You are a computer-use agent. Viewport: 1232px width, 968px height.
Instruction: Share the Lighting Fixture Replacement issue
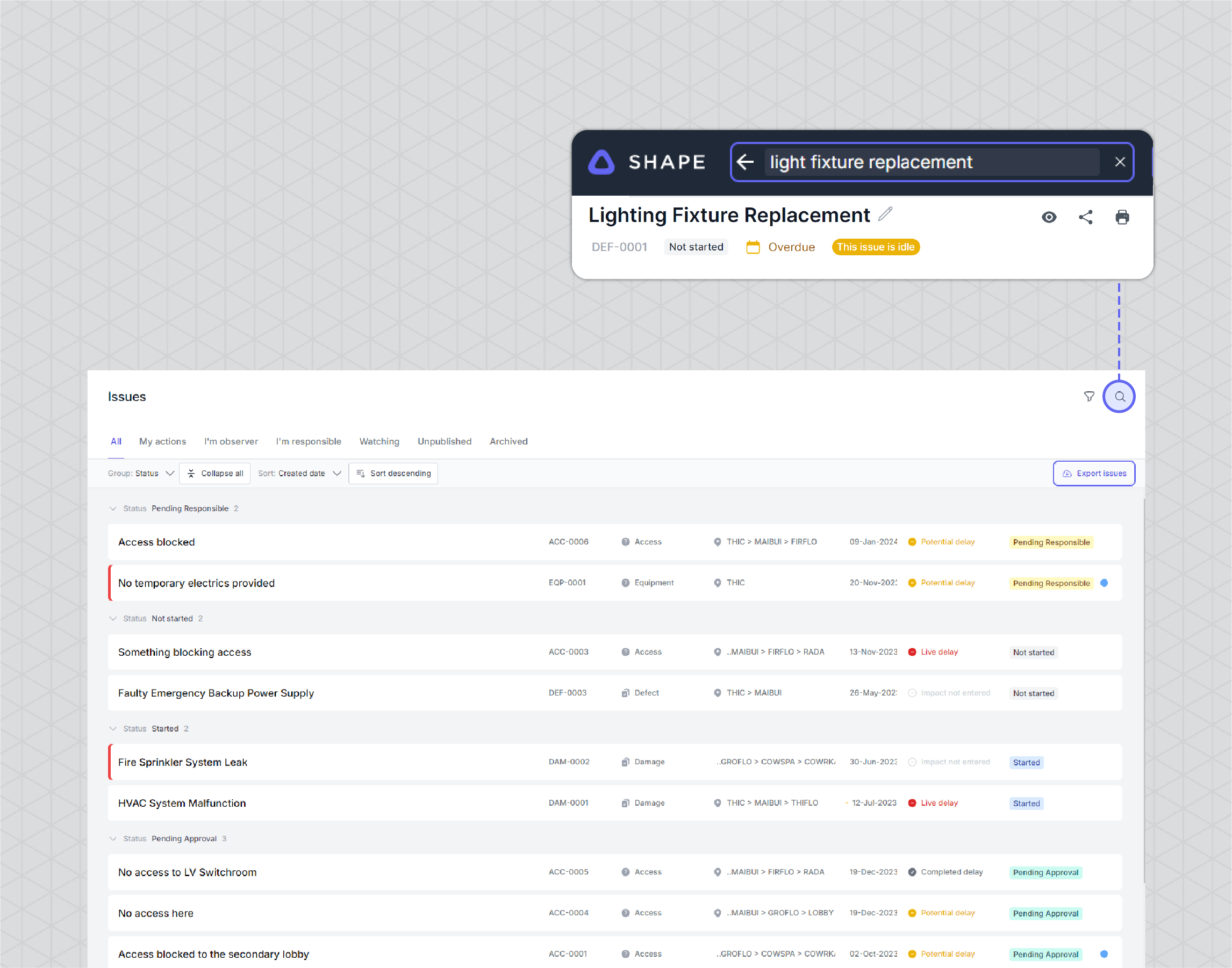coord(1086,217)
